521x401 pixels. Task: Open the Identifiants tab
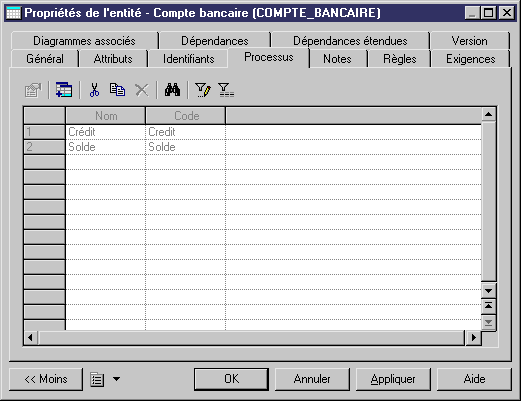(188, 59)
